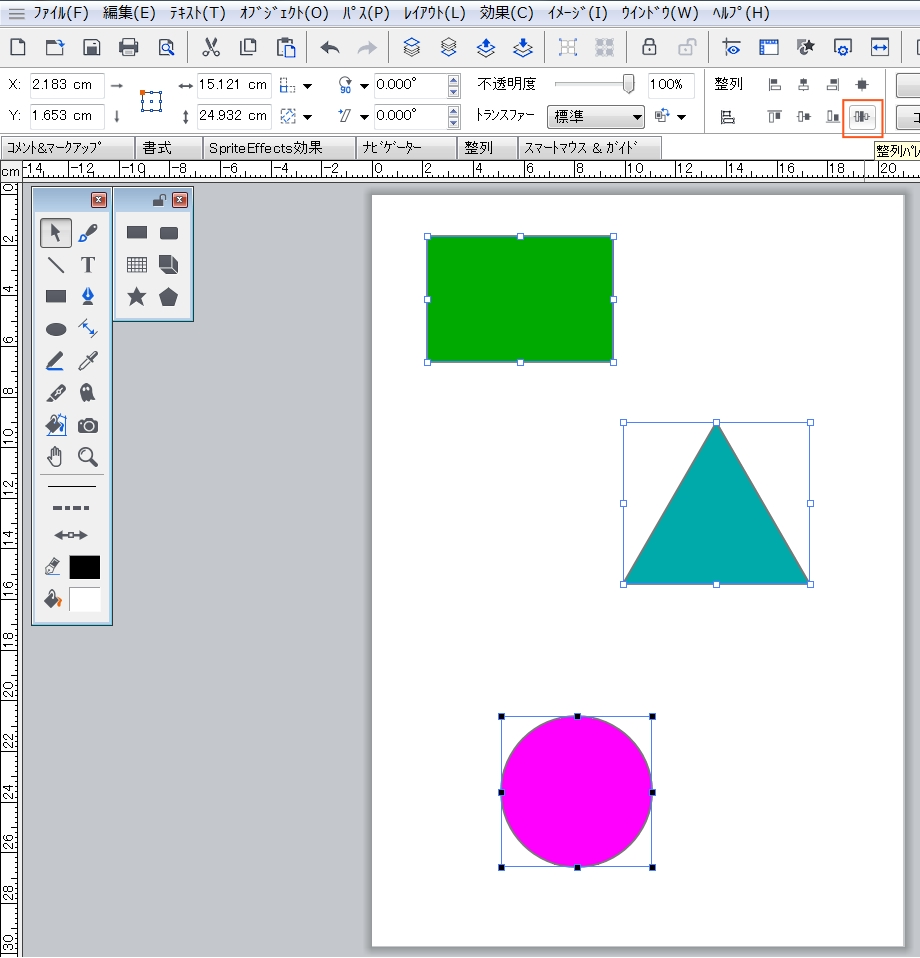Click the black stroke color swatch
Screen dimensions: 920x958
click(x=85, y=567)
